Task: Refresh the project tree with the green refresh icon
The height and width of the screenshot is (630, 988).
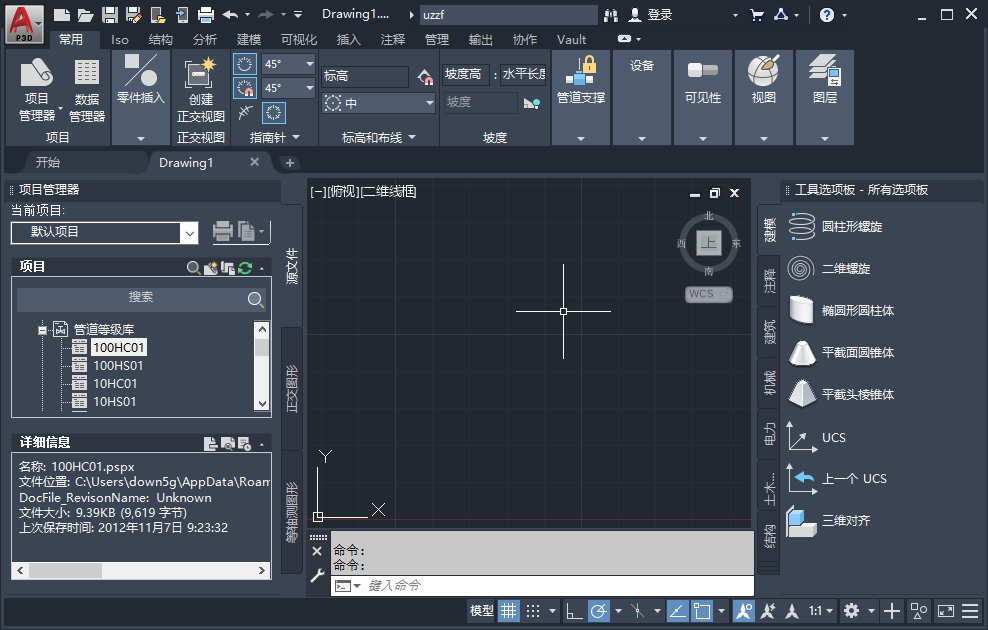Action: pyautogui.click(x=243, y=267)
